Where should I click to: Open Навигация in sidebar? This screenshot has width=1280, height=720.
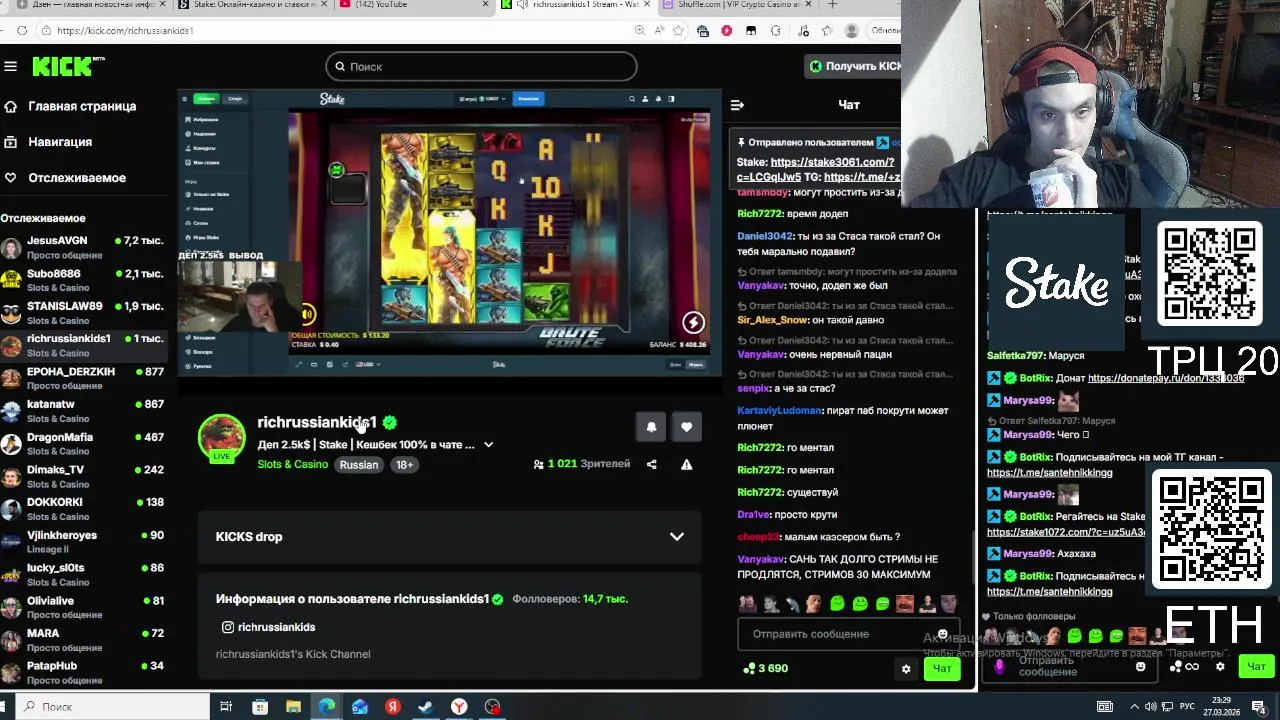60,142
